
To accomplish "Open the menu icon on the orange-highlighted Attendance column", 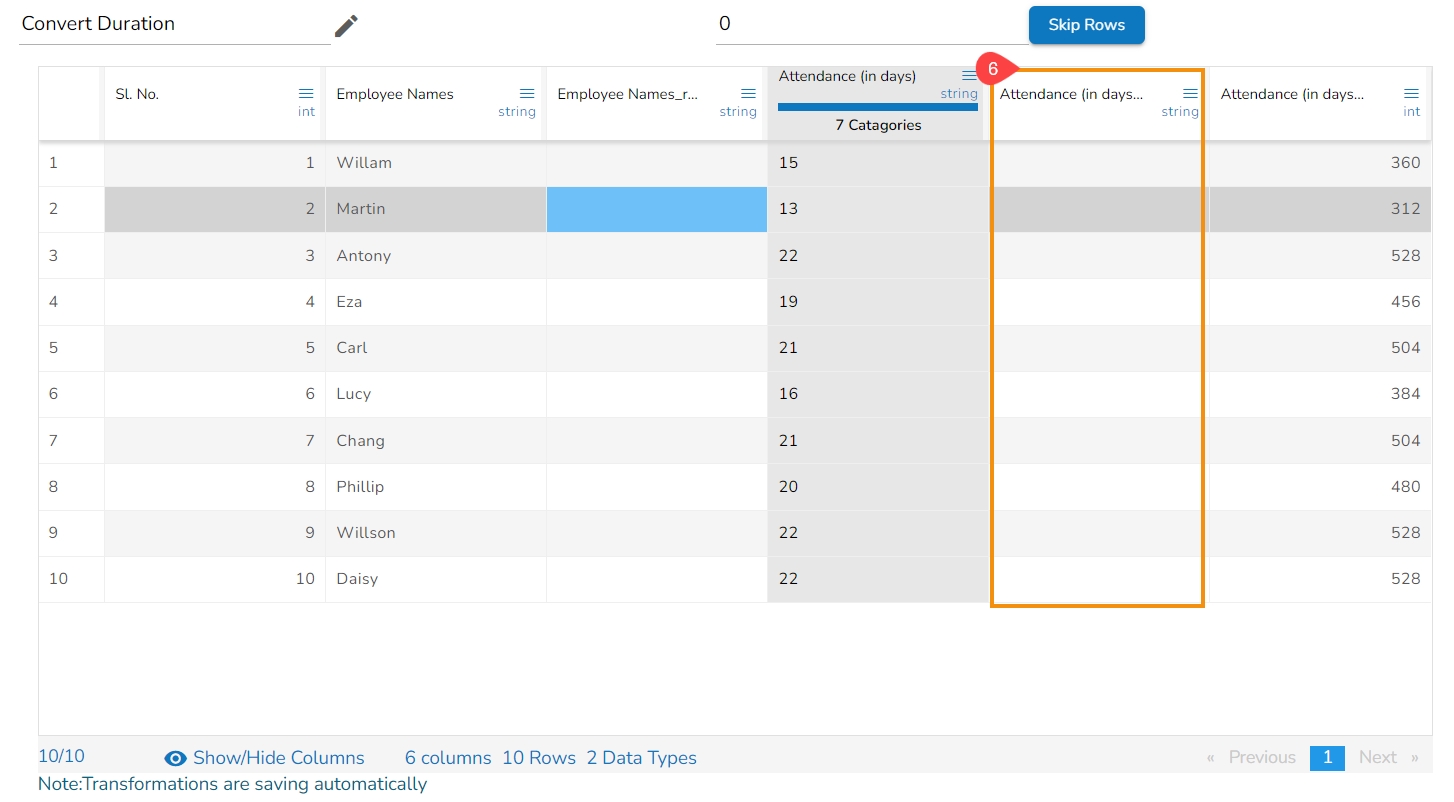I will [1190, 94].
